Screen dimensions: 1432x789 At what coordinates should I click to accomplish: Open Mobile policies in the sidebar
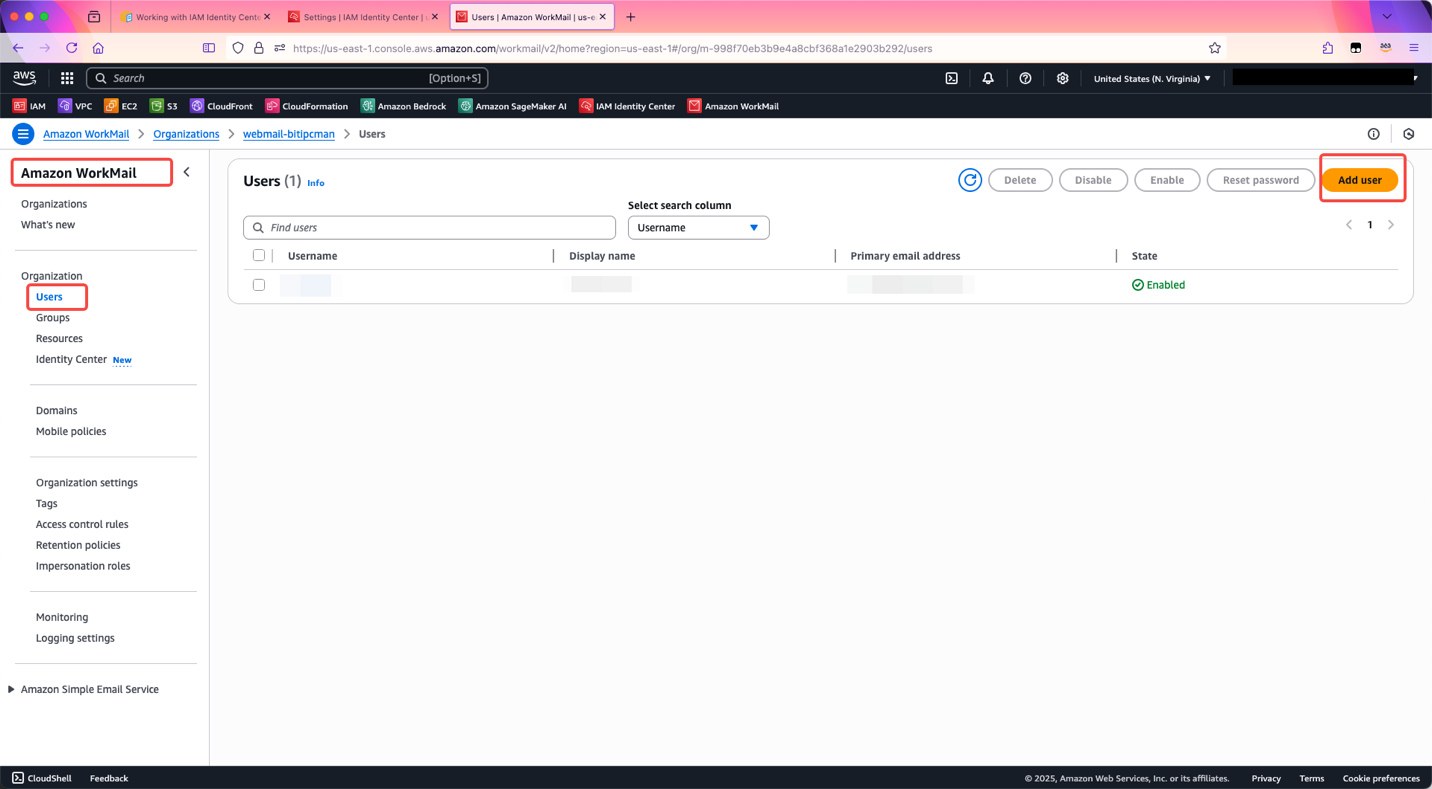(71, 432)
